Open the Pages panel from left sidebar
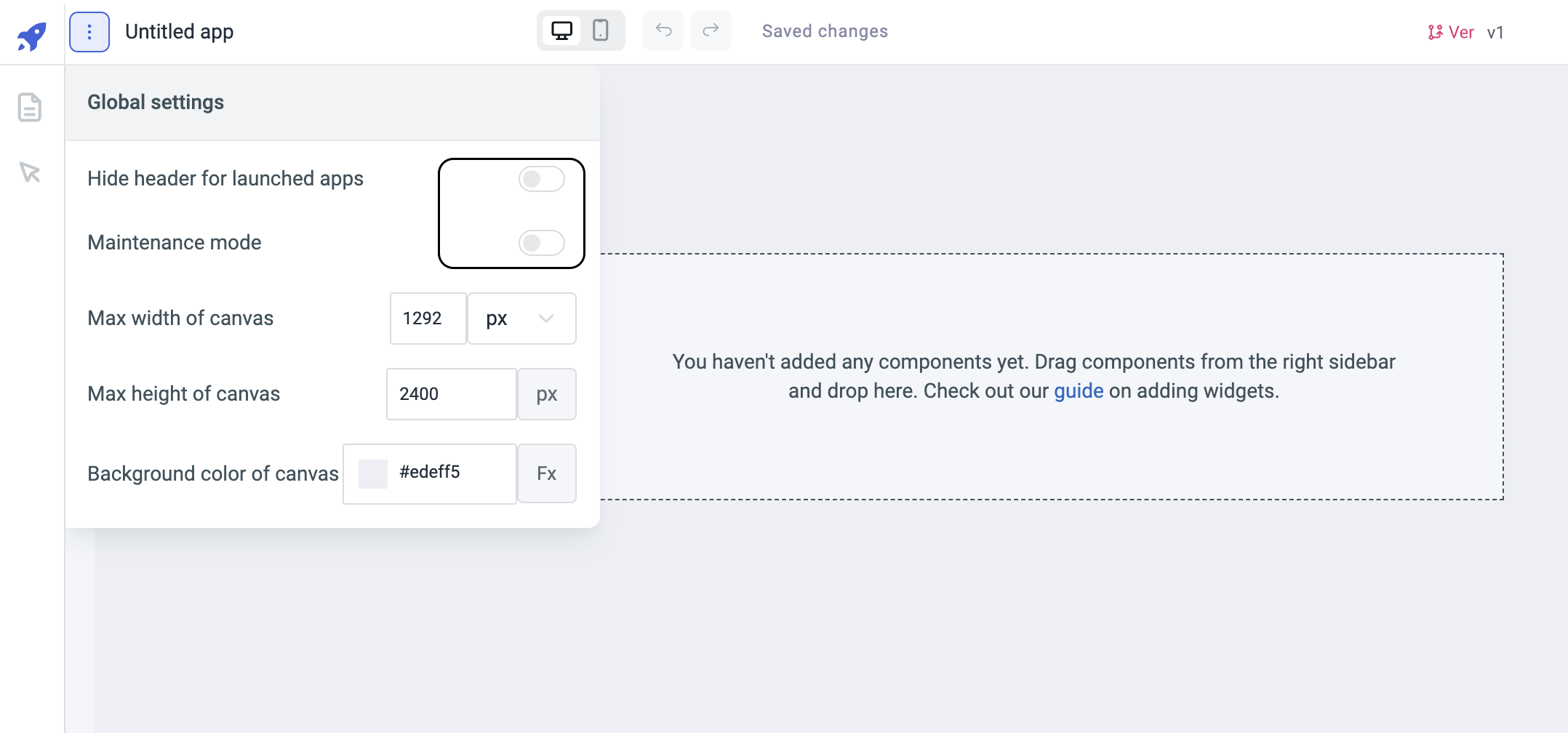This screenshot has height=733, width=1568. click(x=29, y=108)
